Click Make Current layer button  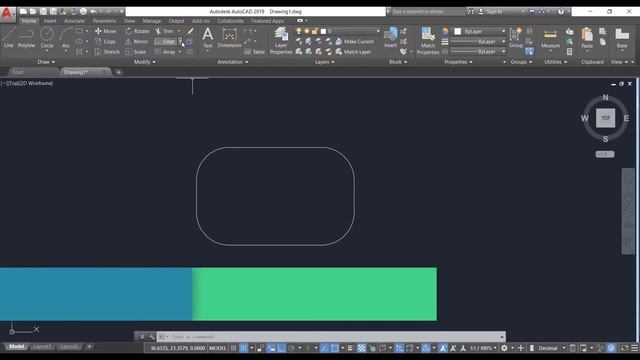tap(354, 42)
